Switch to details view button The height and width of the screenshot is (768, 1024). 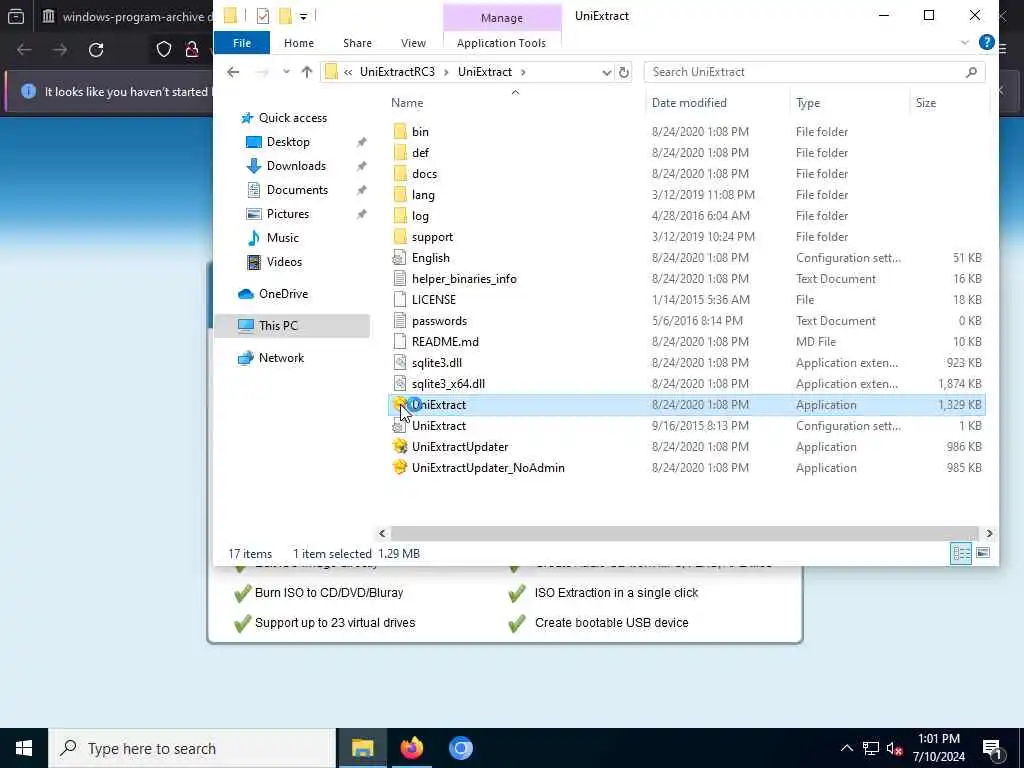(961, 553)
